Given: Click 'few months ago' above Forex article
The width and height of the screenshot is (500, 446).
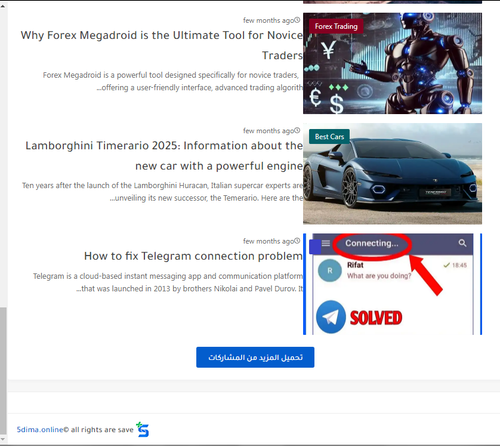Looking at the screenshot, I should pyautogui.click(x=268, y=20).
